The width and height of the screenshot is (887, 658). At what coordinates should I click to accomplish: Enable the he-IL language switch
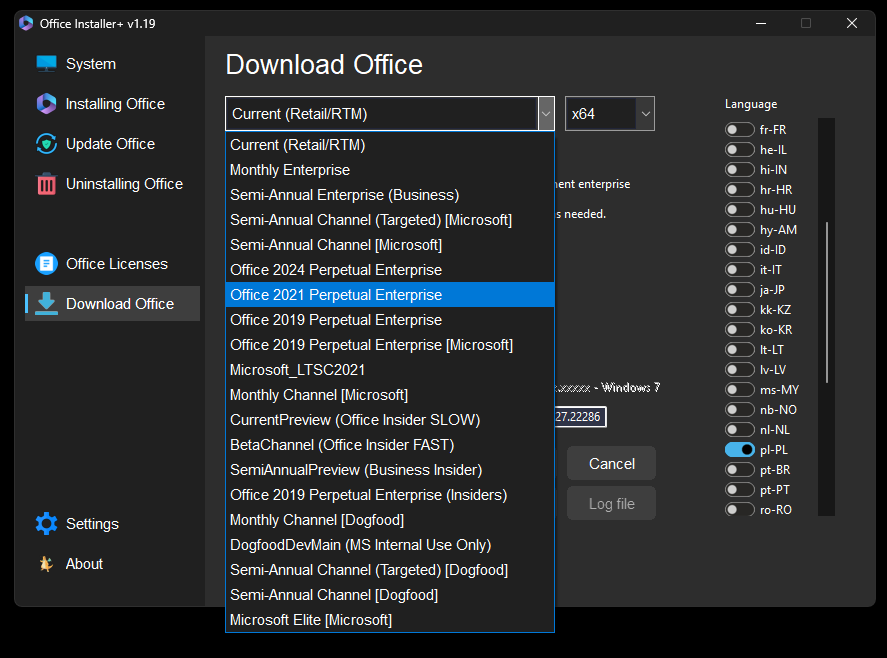pyautogui.click(x=740, y=149)
